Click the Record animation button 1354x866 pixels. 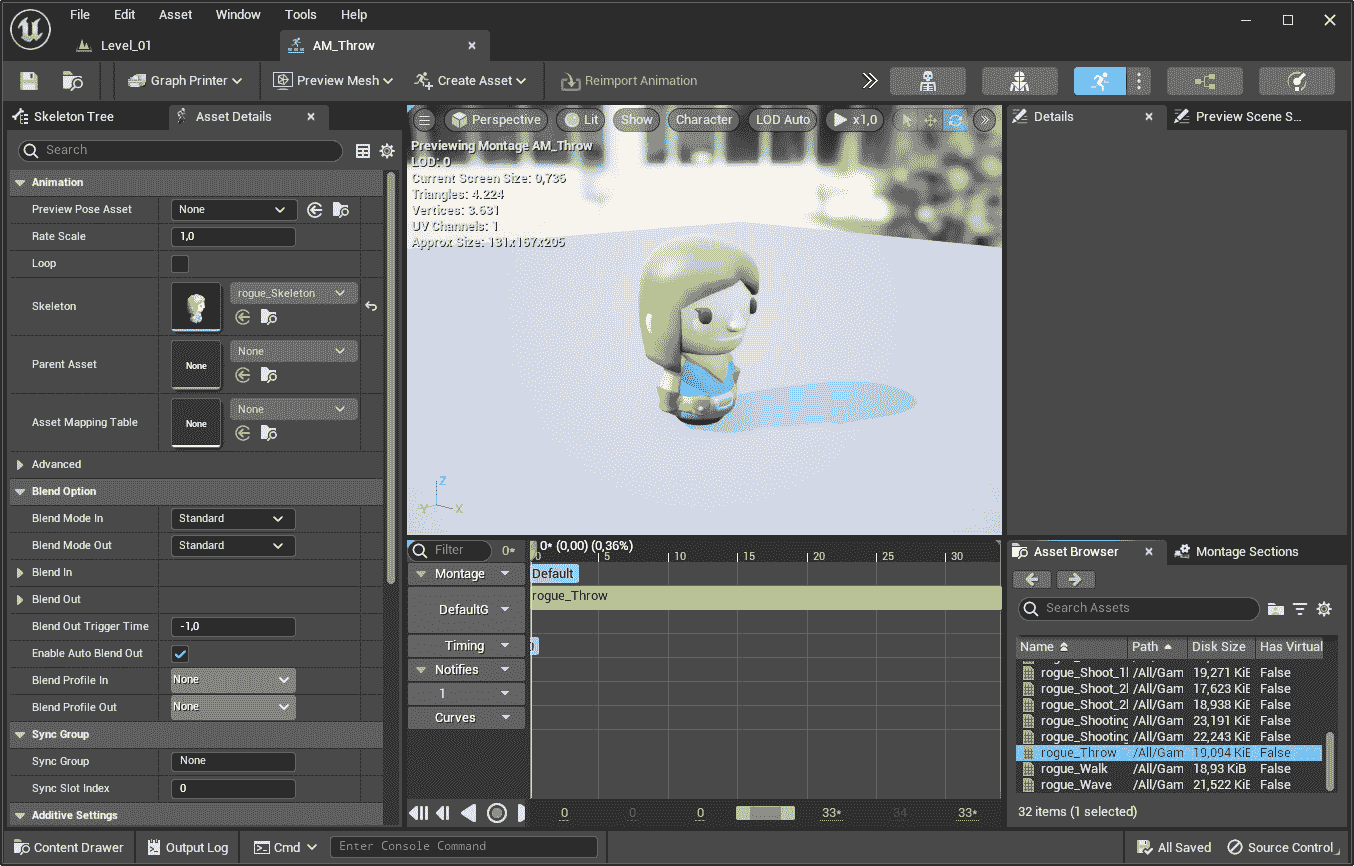[497, 813]
